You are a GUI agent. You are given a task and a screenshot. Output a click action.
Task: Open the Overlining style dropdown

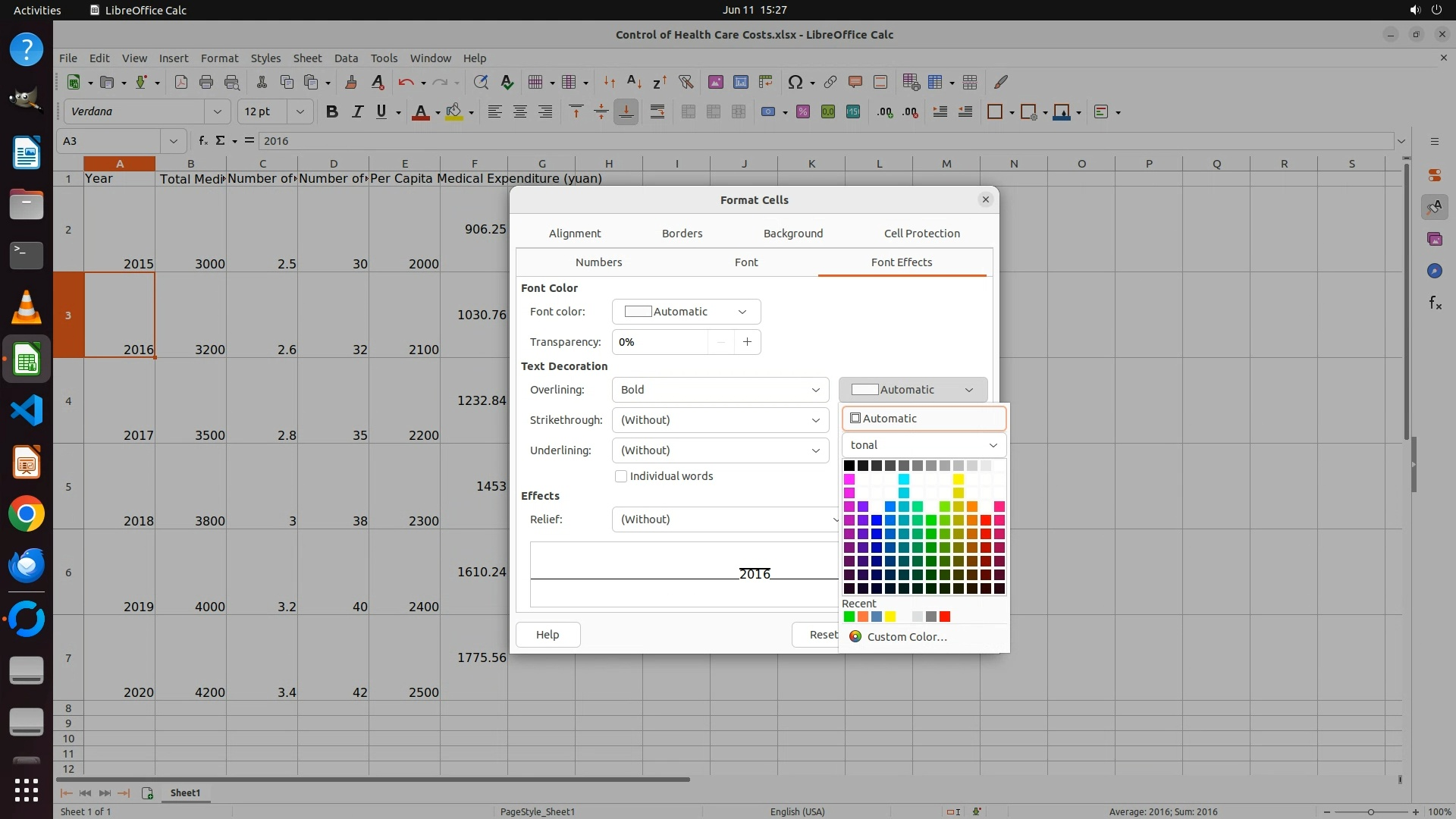[x=720, y=390]
